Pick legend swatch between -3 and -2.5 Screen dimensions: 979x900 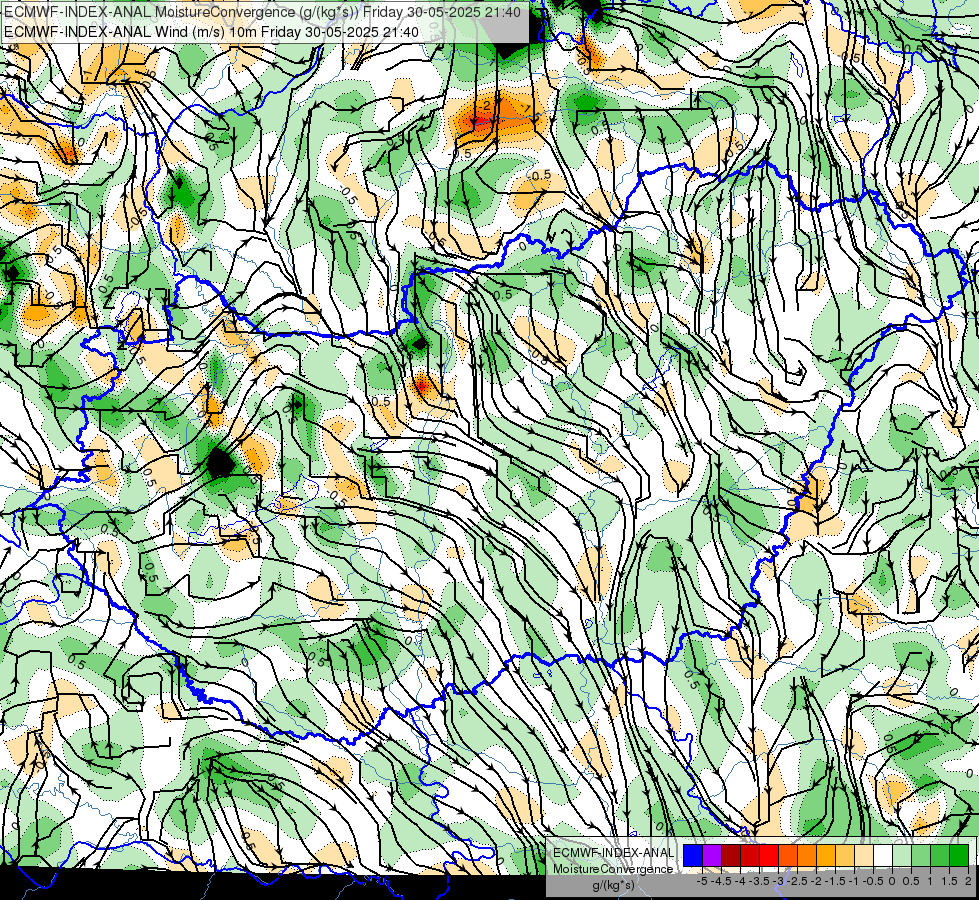click(x=788, y=856)
